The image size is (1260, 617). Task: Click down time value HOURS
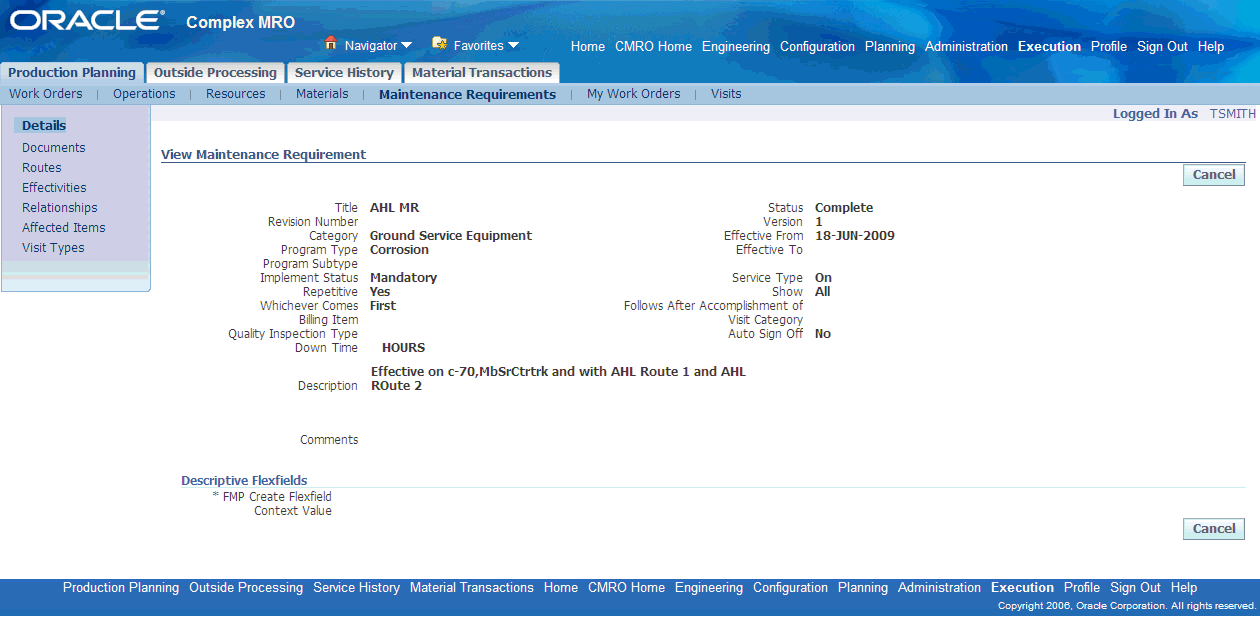[404, 348]
